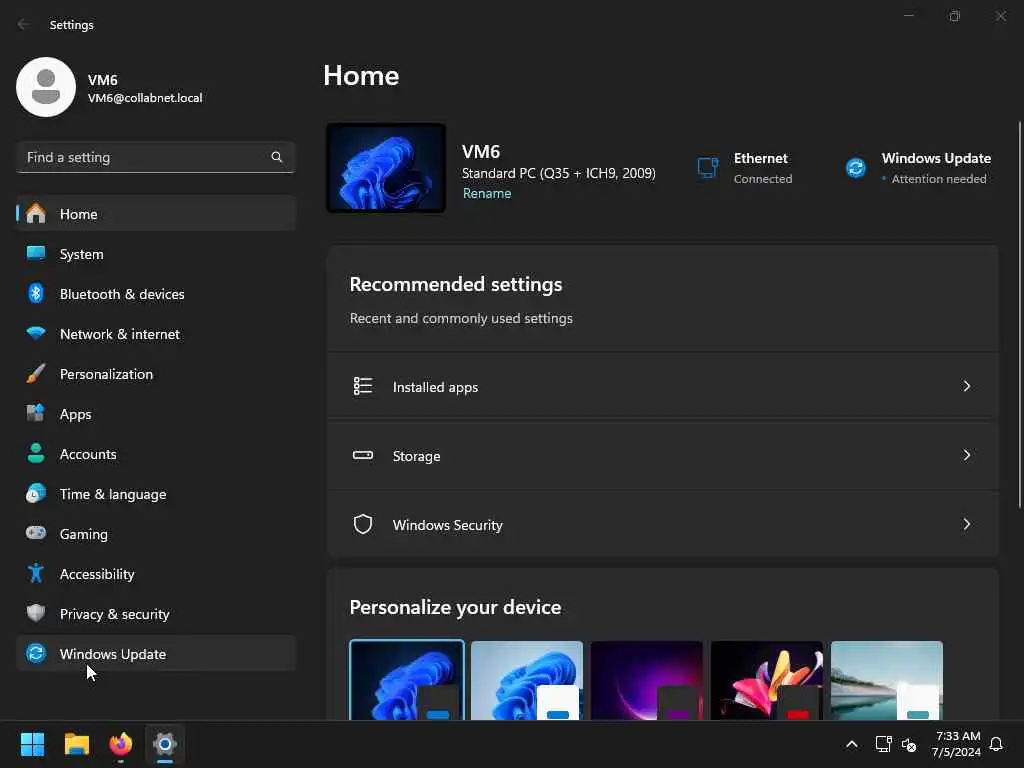
Task: Click the Accessibility figure icon
Action: tap(36, 573)
